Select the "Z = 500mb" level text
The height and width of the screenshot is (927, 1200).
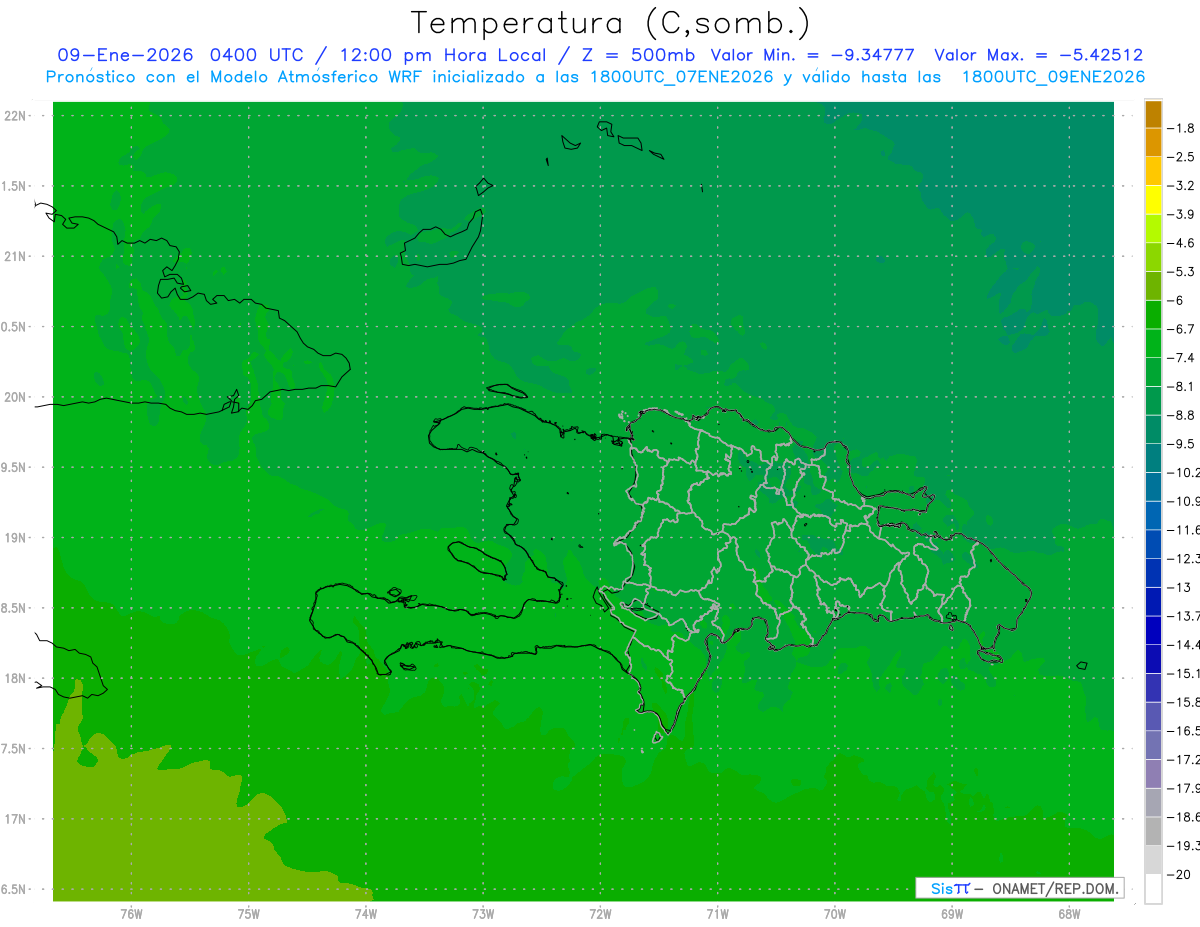coord(637,55)
